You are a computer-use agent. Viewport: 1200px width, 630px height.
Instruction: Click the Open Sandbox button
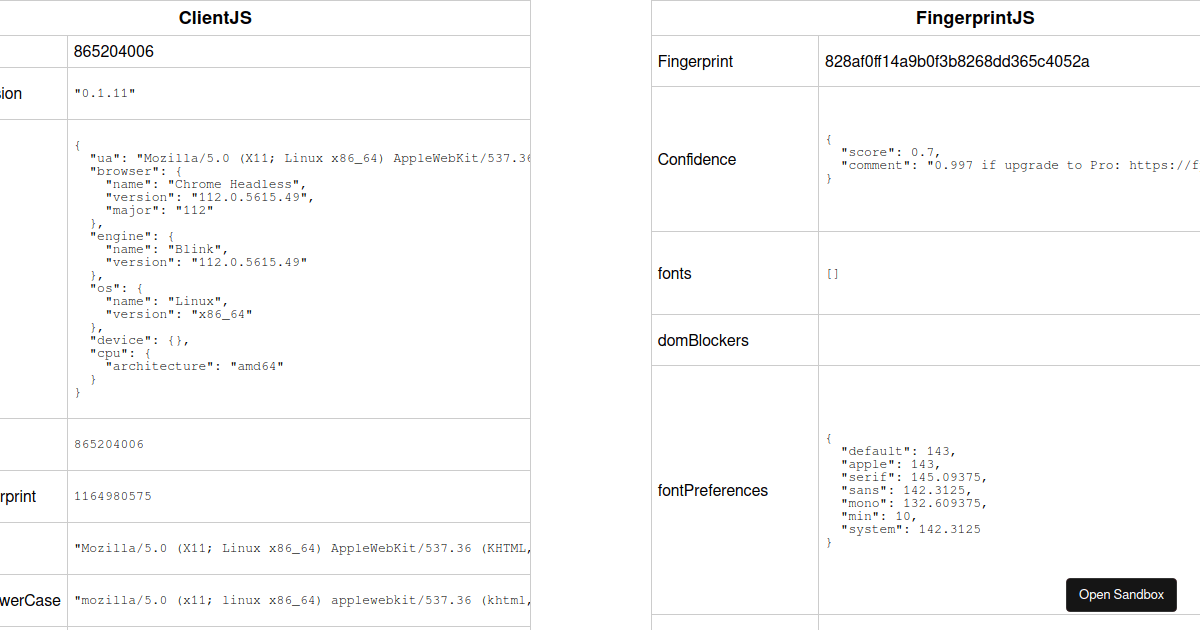(x=1121, y=594)
